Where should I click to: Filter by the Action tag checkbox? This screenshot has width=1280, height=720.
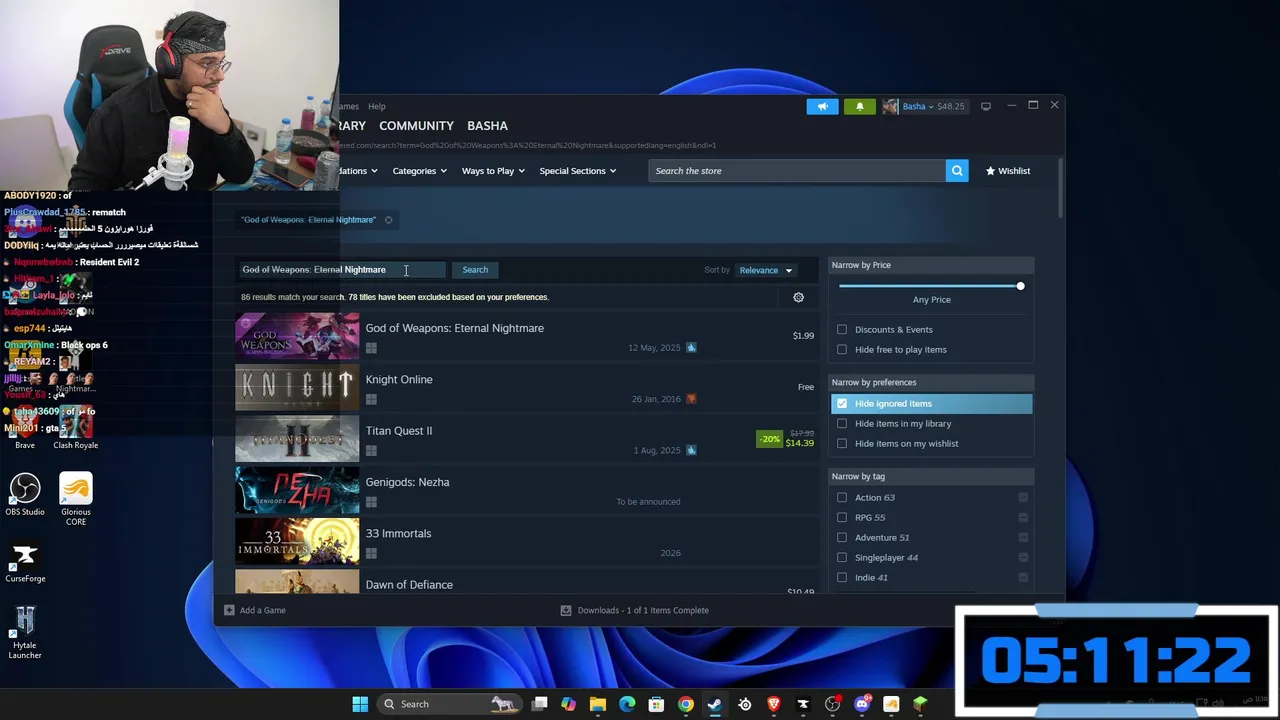(842, 497)
